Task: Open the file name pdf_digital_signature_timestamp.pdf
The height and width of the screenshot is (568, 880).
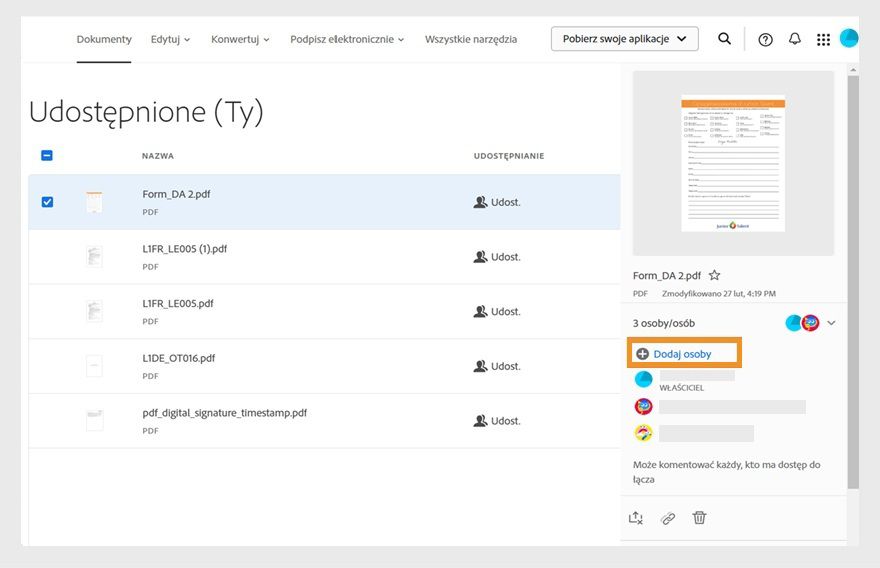Action: pos(224,413)
